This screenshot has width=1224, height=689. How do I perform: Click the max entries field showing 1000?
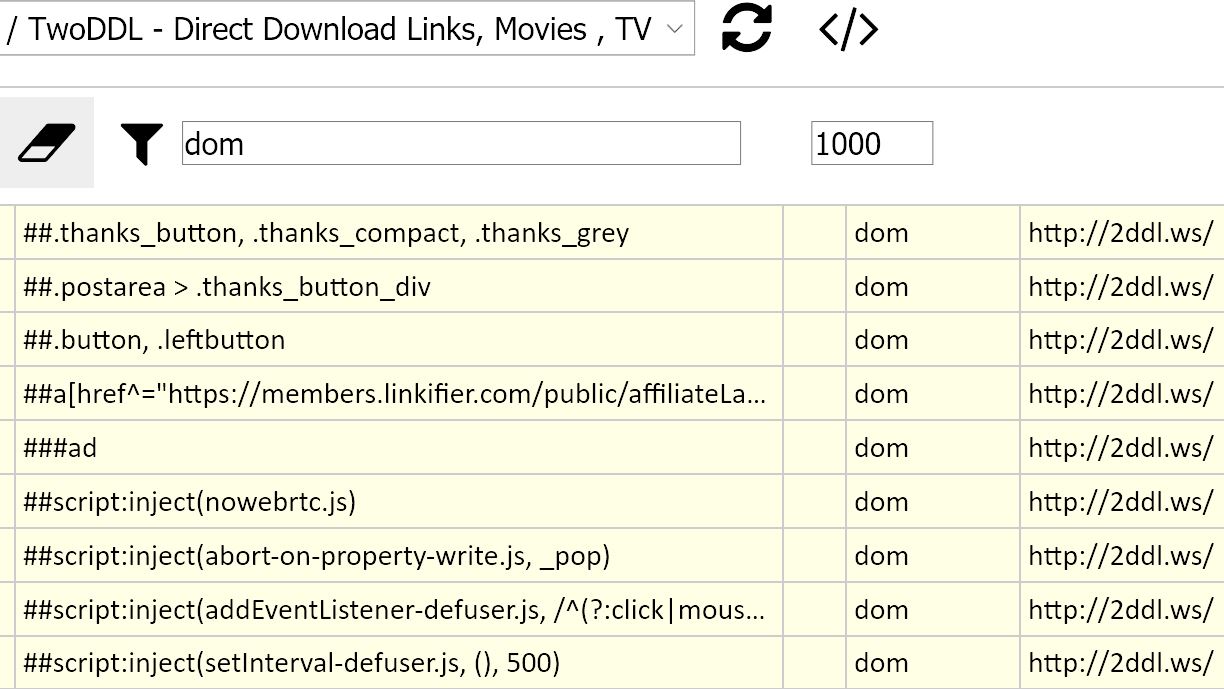(872, 143)
